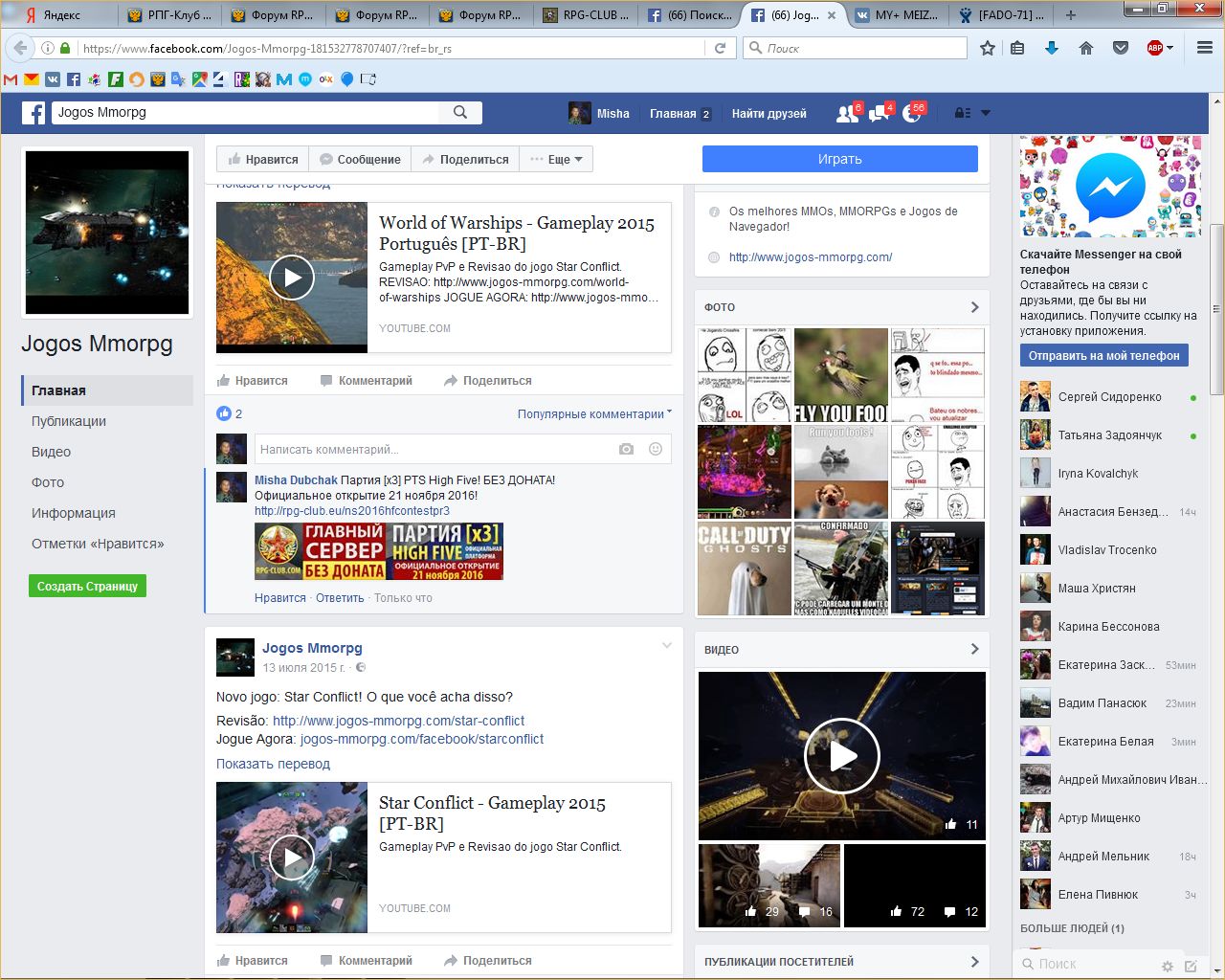This screenshot has height=980, width=1225.
Task: Switch to the RPG-CLUB tab
Action: (x=586, y=15)
